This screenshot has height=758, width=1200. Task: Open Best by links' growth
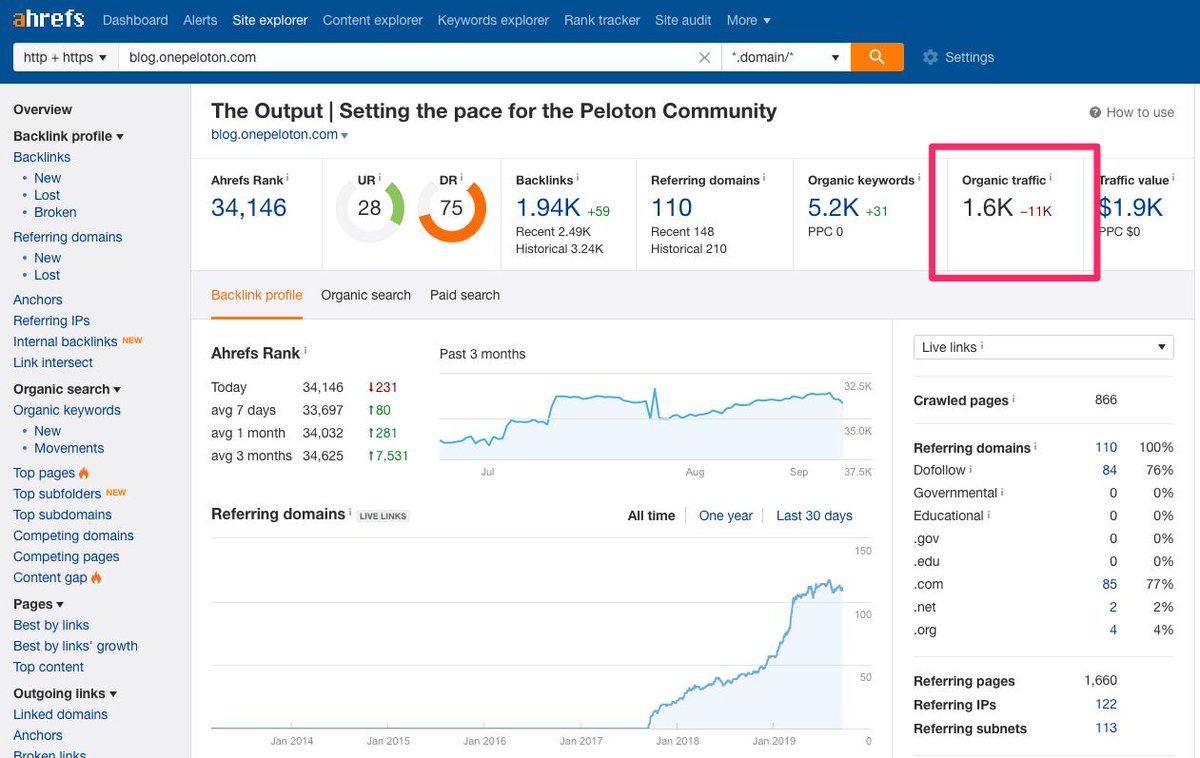coord(75,646)
